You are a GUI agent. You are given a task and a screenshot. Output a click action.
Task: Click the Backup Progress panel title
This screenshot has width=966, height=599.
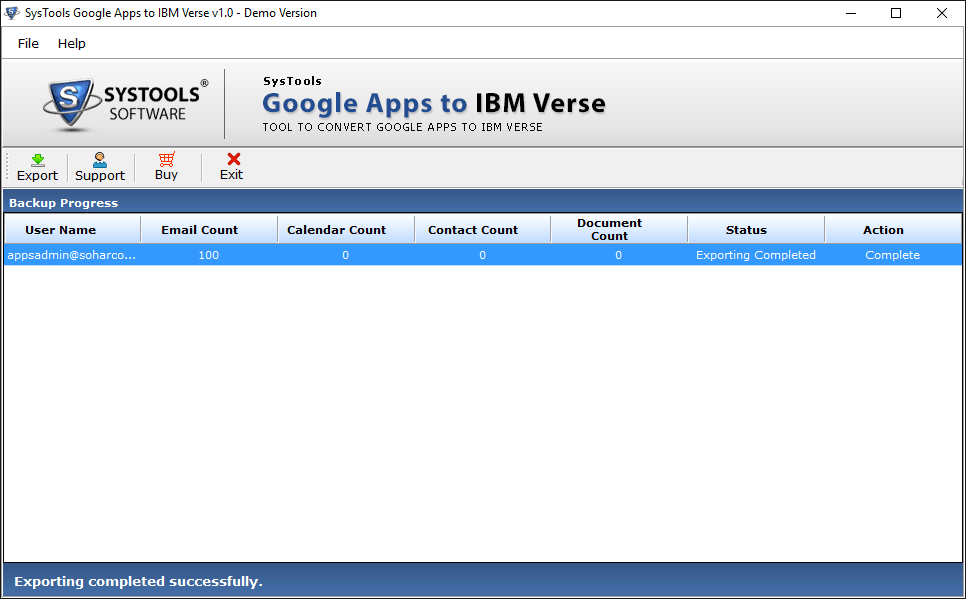tap(63, 203)
